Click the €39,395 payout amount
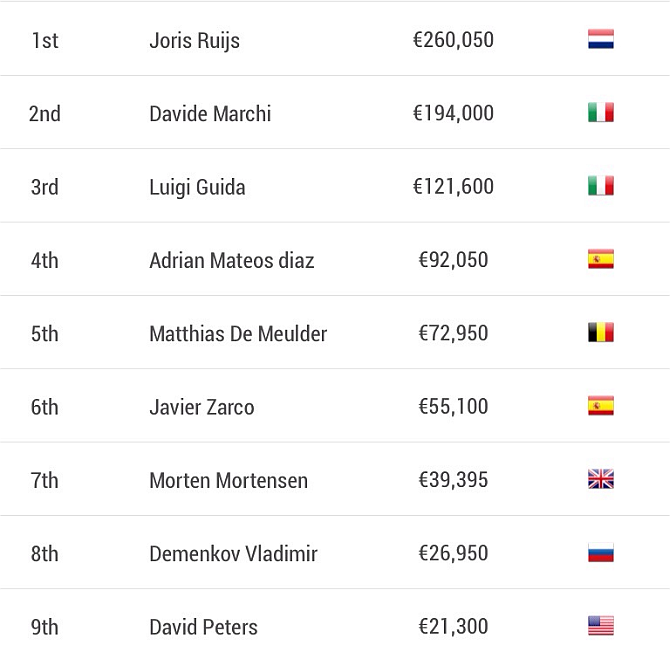 click(x=453, y=480)
